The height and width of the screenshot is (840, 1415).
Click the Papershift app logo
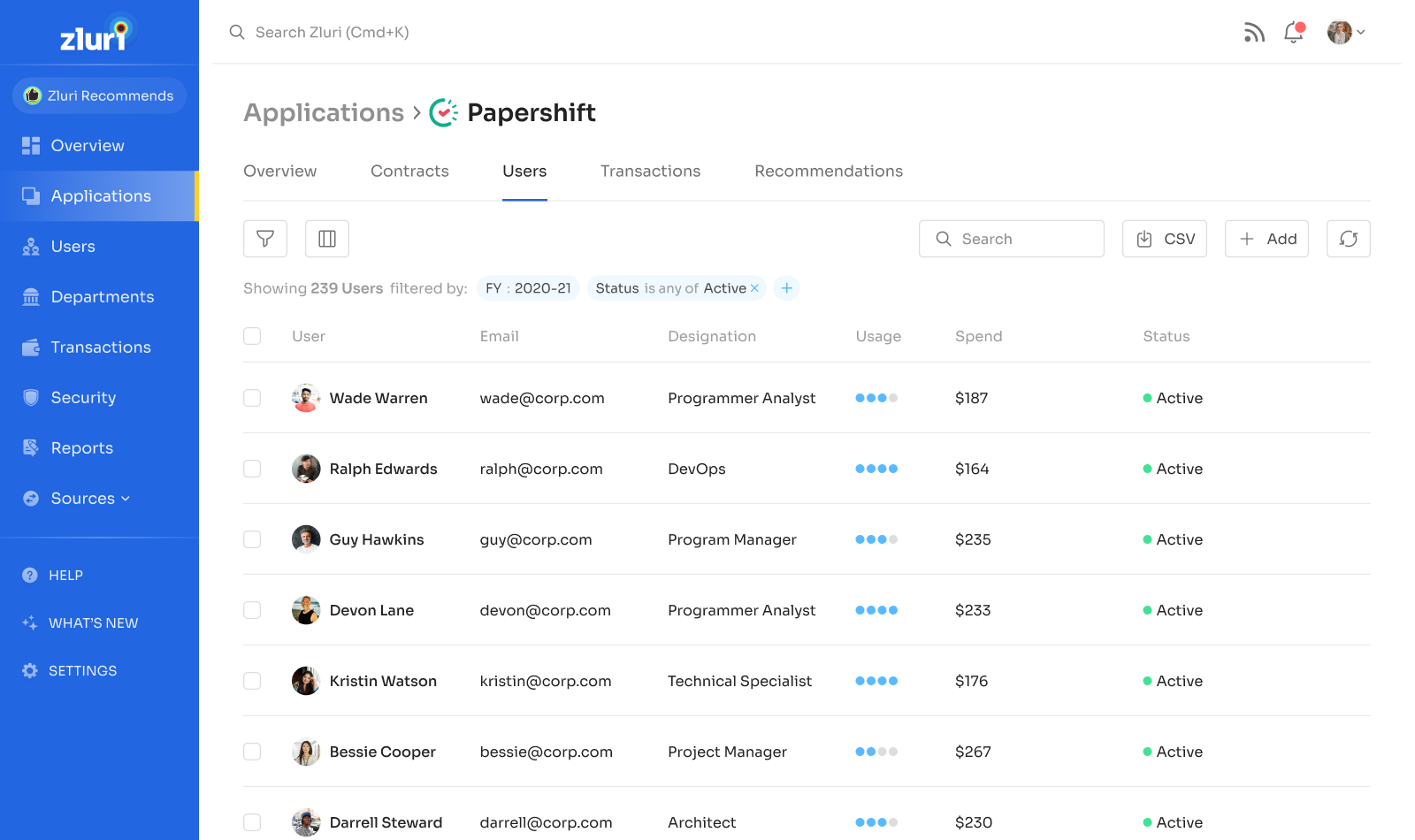(444, 113)
